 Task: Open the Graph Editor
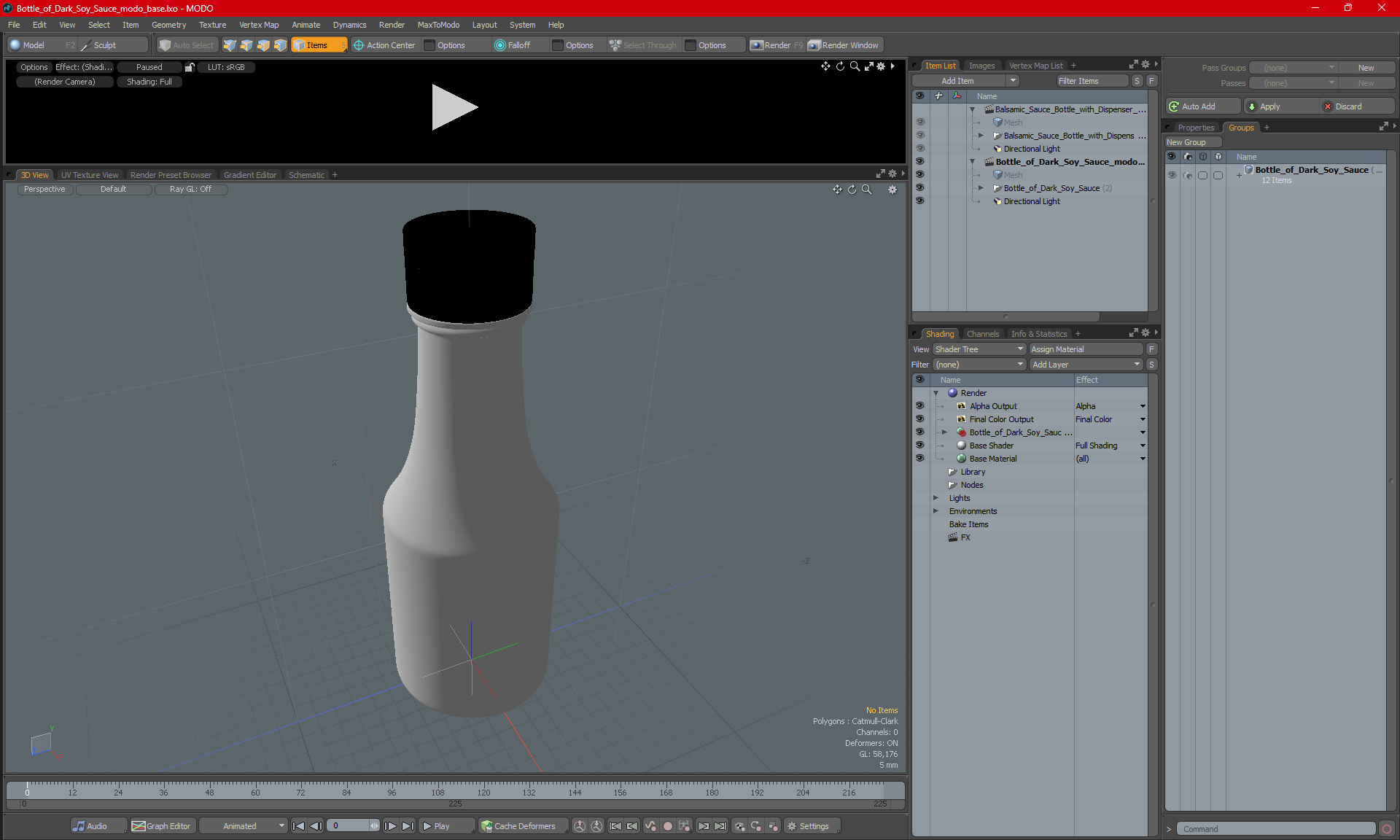coord(162,826)
